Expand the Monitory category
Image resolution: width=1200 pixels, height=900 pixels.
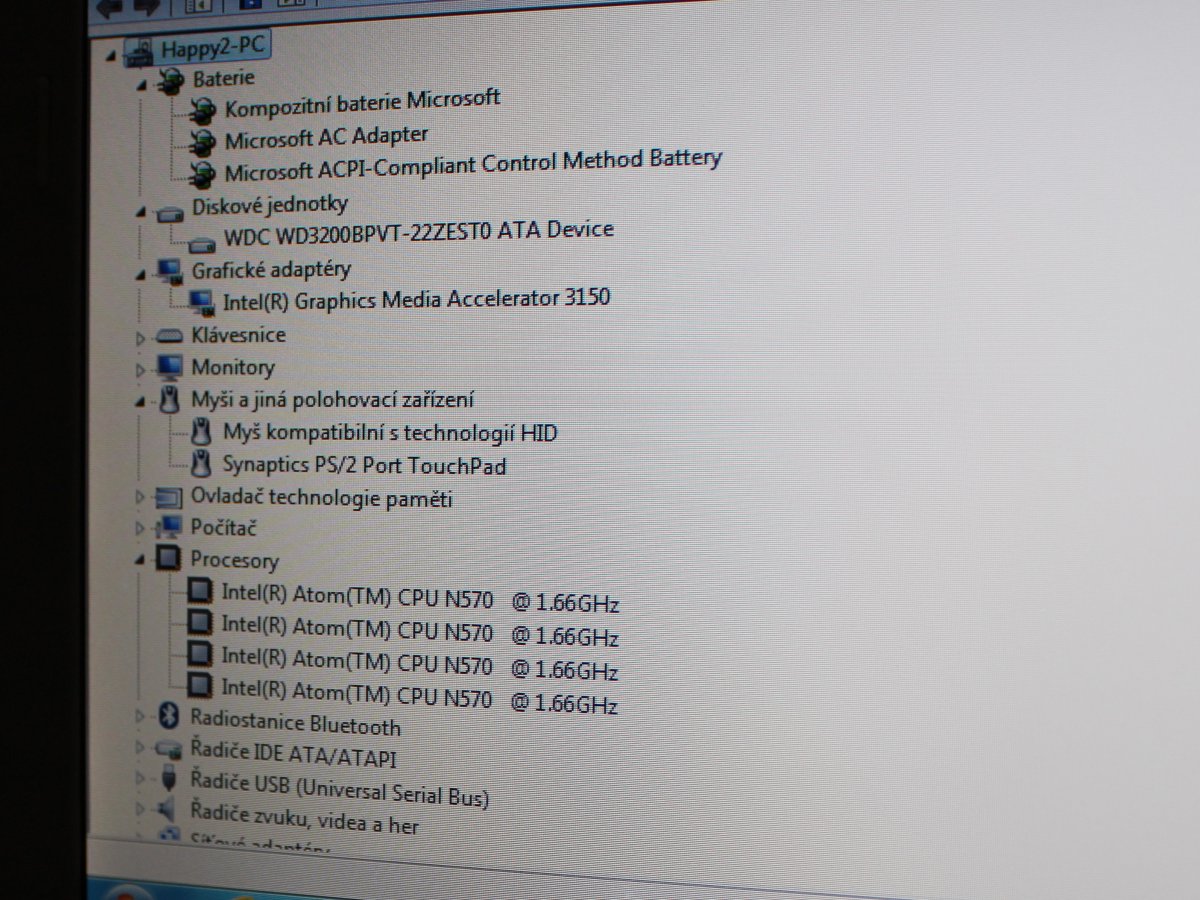click(141, 371)
